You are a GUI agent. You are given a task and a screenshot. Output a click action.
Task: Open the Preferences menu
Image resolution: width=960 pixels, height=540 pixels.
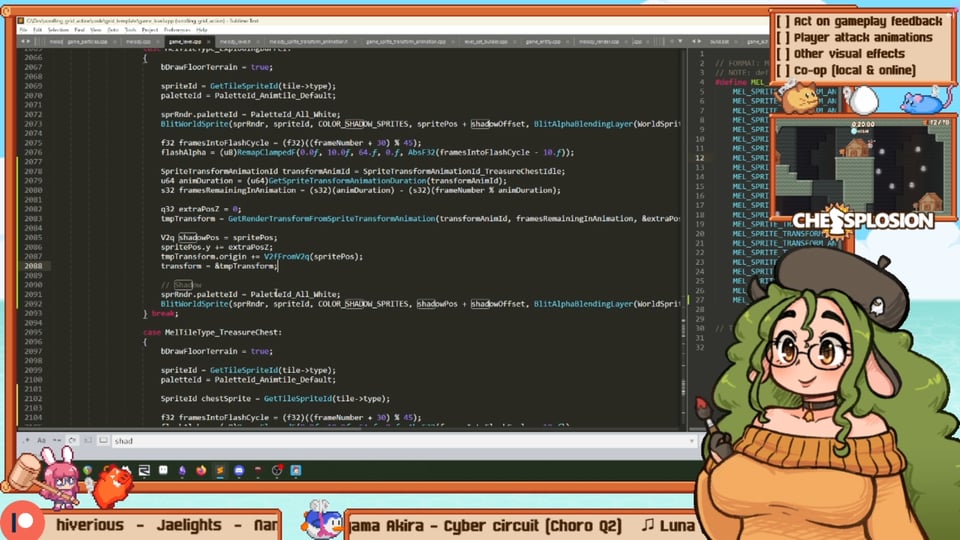click(x=176, y=30)
